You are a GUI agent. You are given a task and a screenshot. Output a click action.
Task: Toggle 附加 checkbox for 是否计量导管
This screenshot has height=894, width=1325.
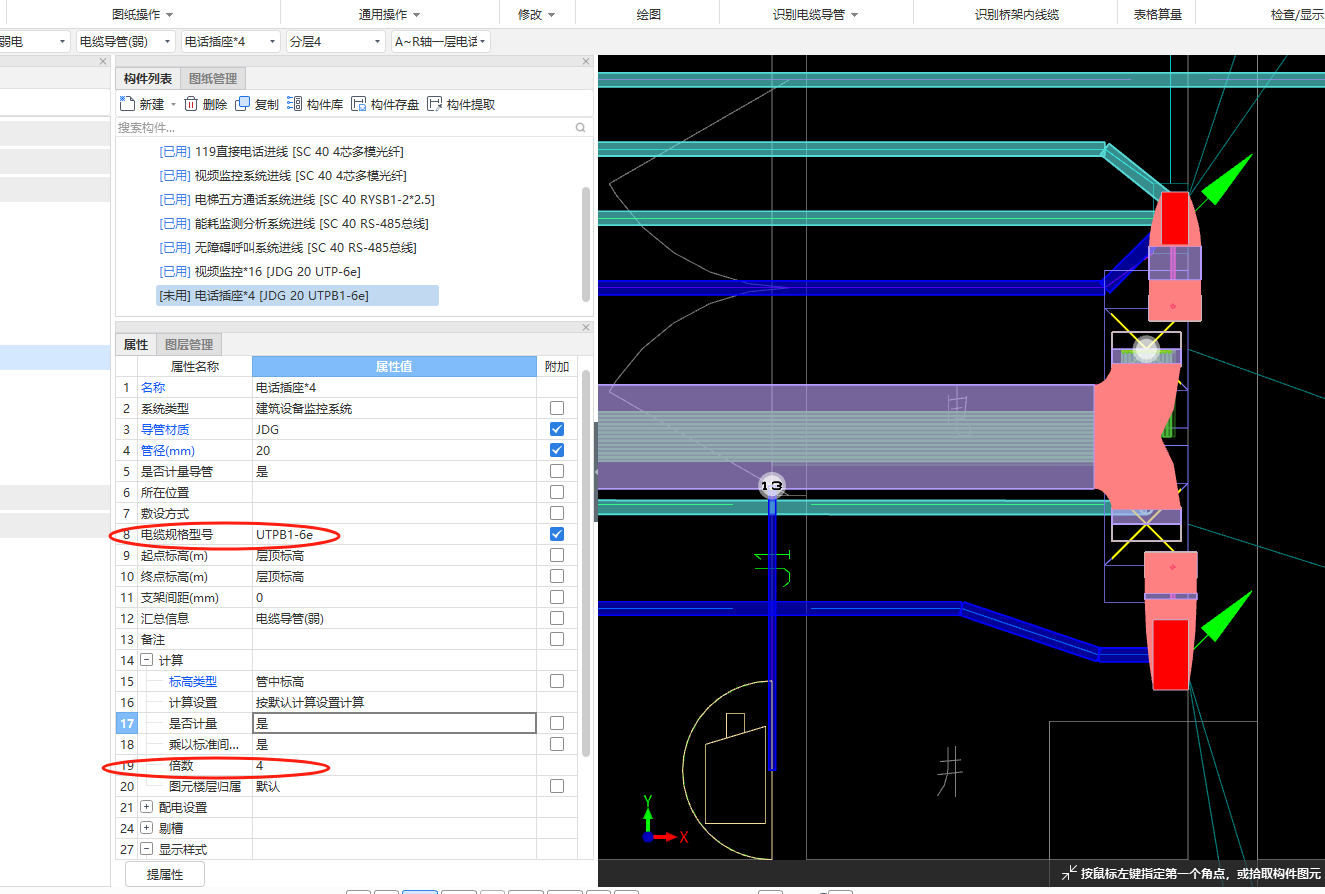click(x=557, y=471)
